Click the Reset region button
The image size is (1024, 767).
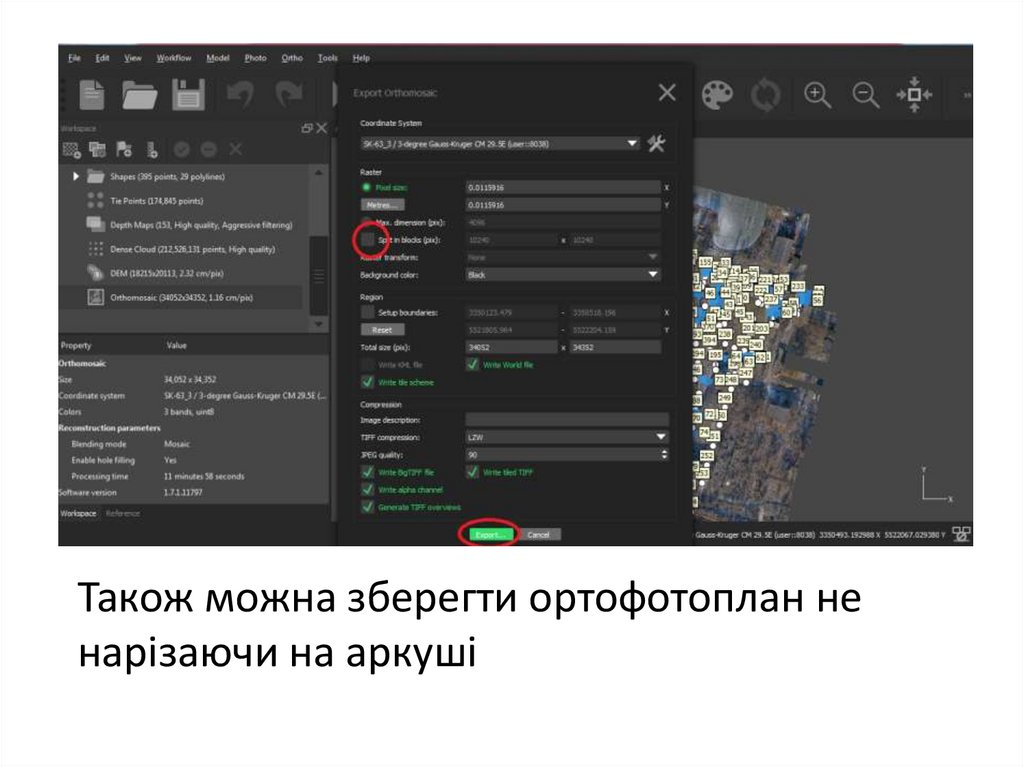click(x=382, y=330)
